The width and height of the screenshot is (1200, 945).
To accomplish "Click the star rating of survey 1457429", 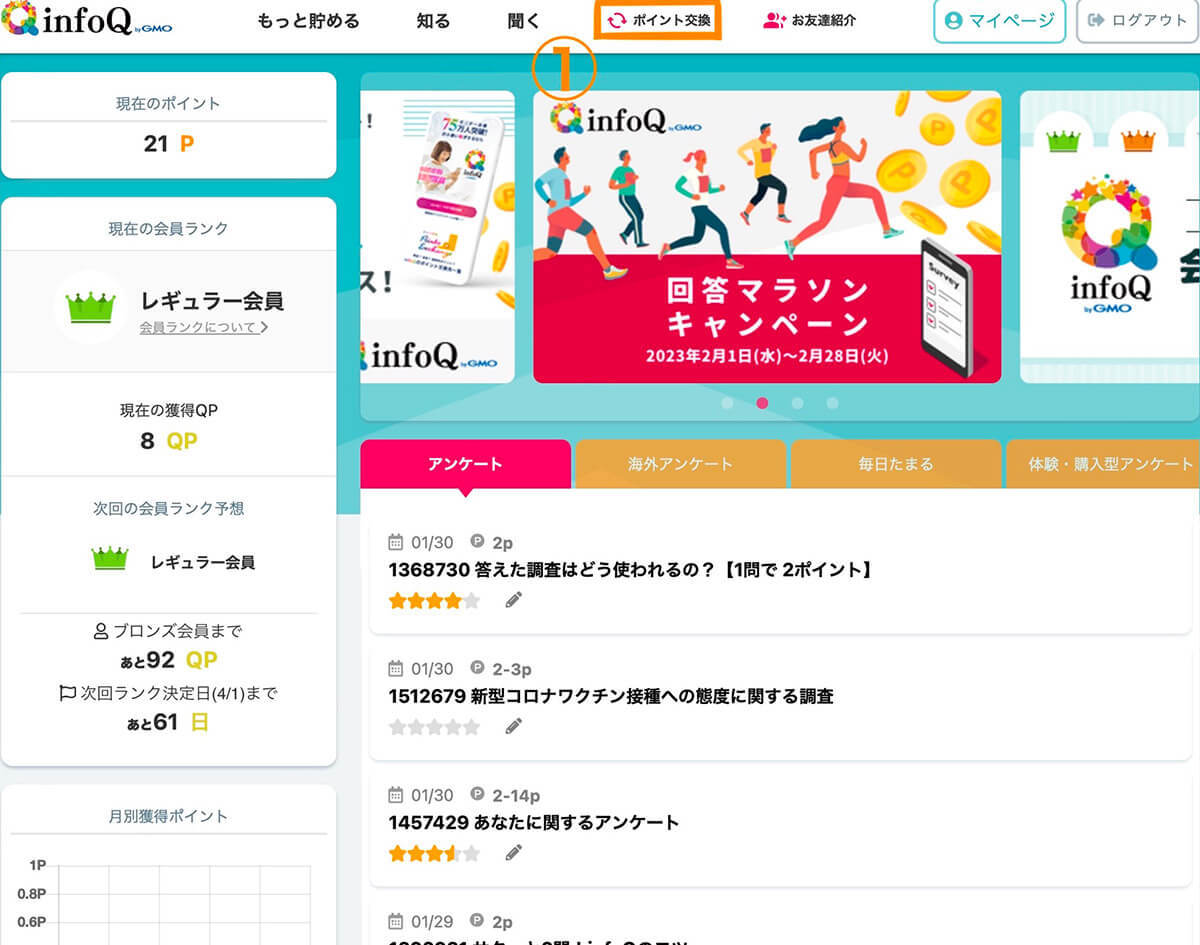I will coord(434,853).
